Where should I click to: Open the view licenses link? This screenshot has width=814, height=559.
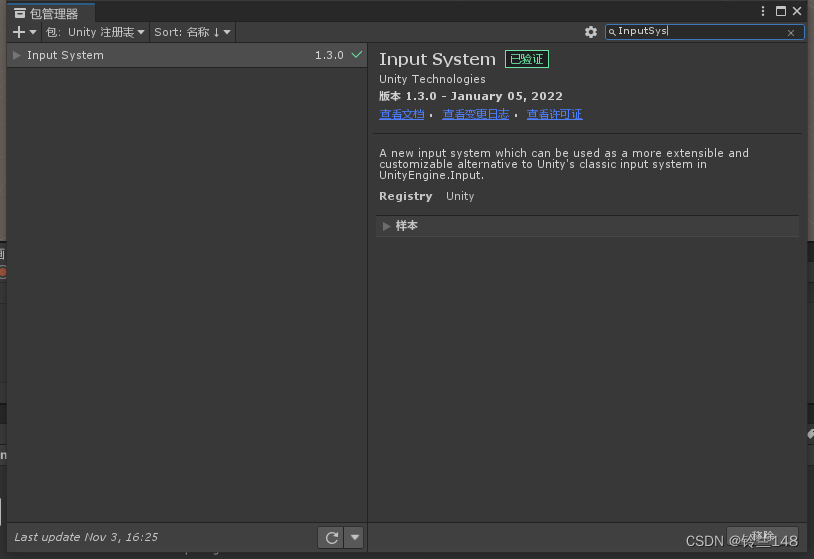(554, 114)
